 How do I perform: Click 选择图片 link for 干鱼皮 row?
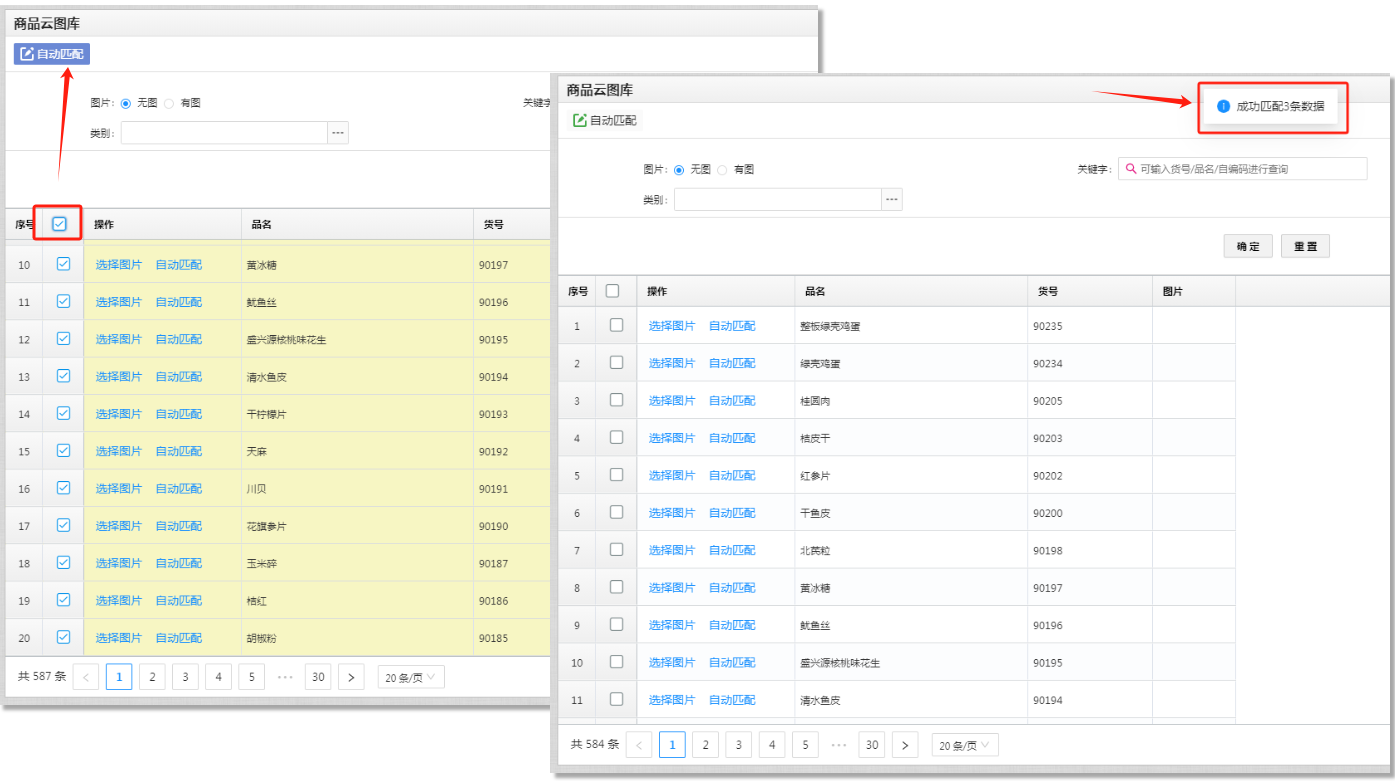click(672, 513)
